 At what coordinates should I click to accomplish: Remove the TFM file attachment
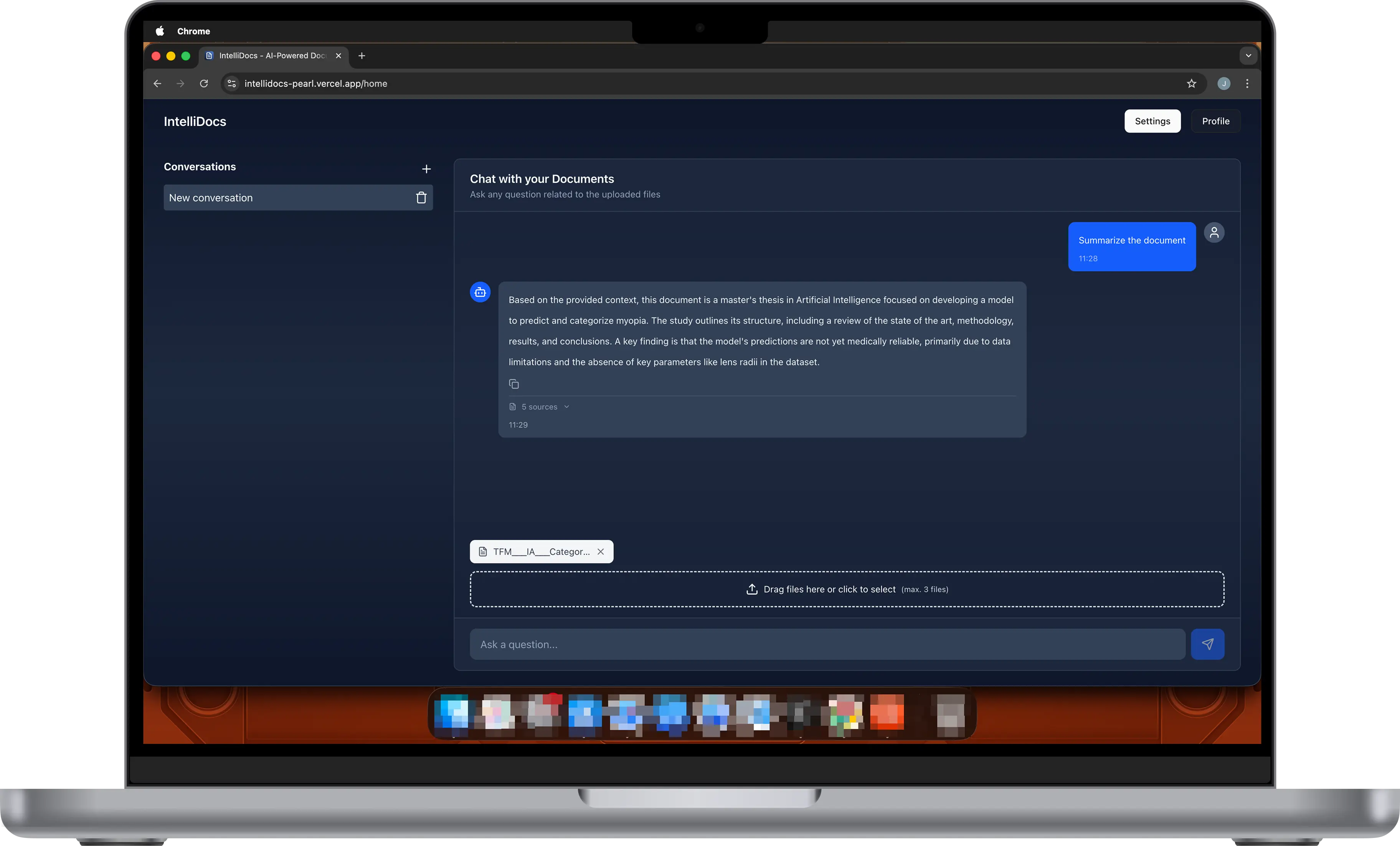coord(601,551)
